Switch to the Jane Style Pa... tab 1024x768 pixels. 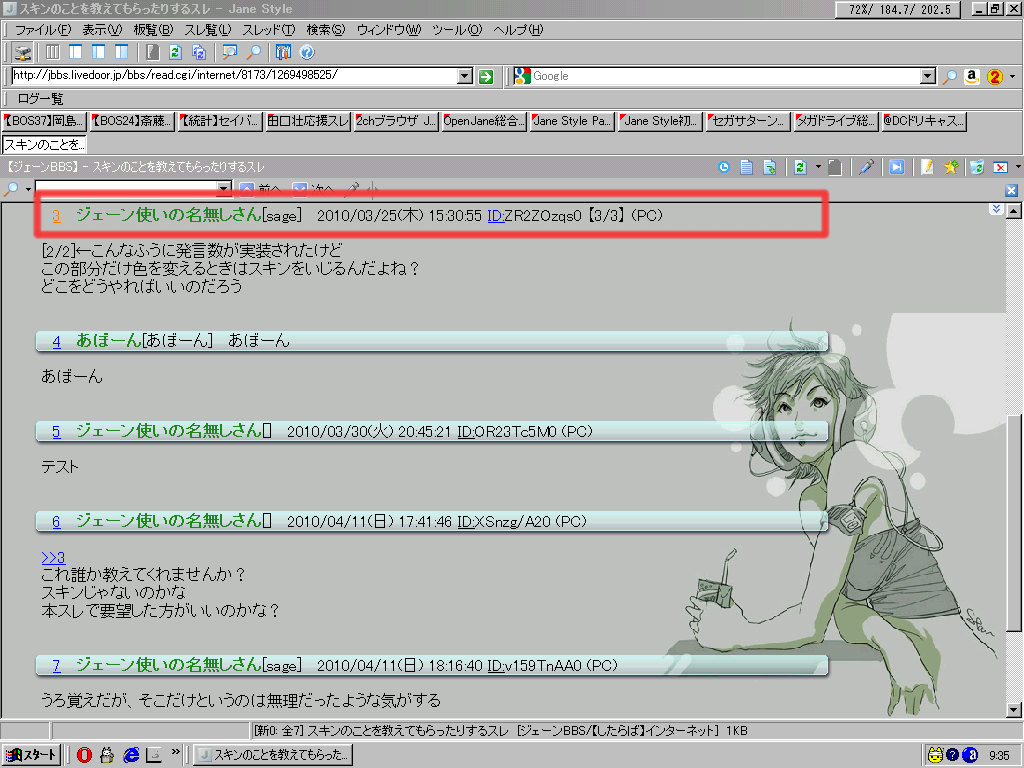573,121
